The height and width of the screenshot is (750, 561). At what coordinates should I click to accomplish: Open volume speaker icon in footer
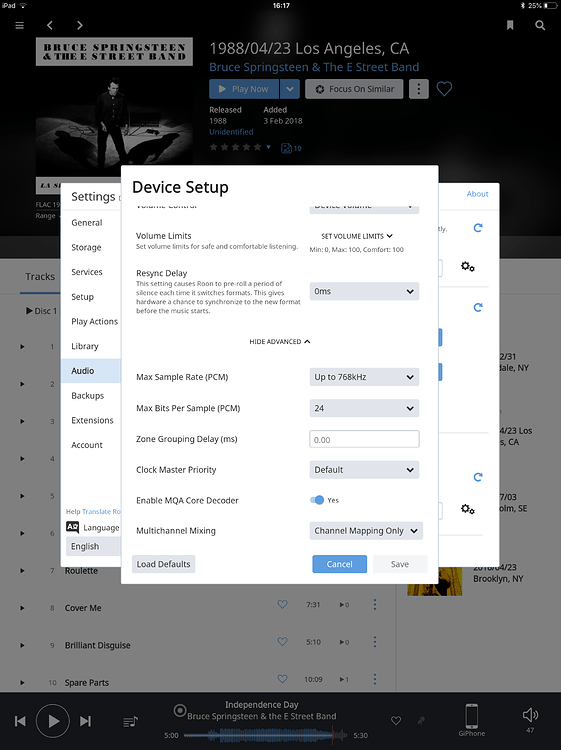tap(530, 716)
